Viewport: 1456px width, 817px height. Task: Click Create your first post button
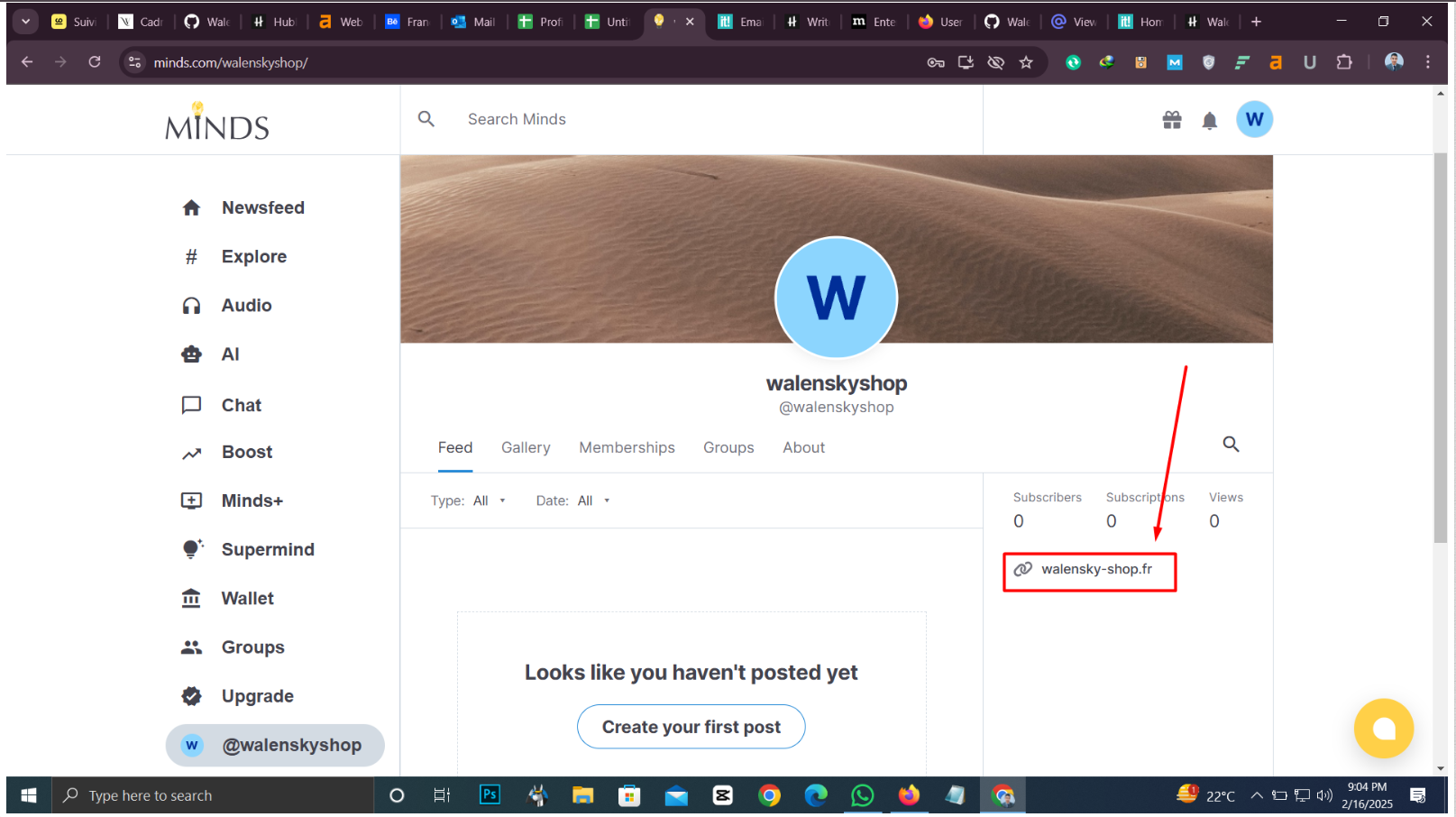point(691,727)
